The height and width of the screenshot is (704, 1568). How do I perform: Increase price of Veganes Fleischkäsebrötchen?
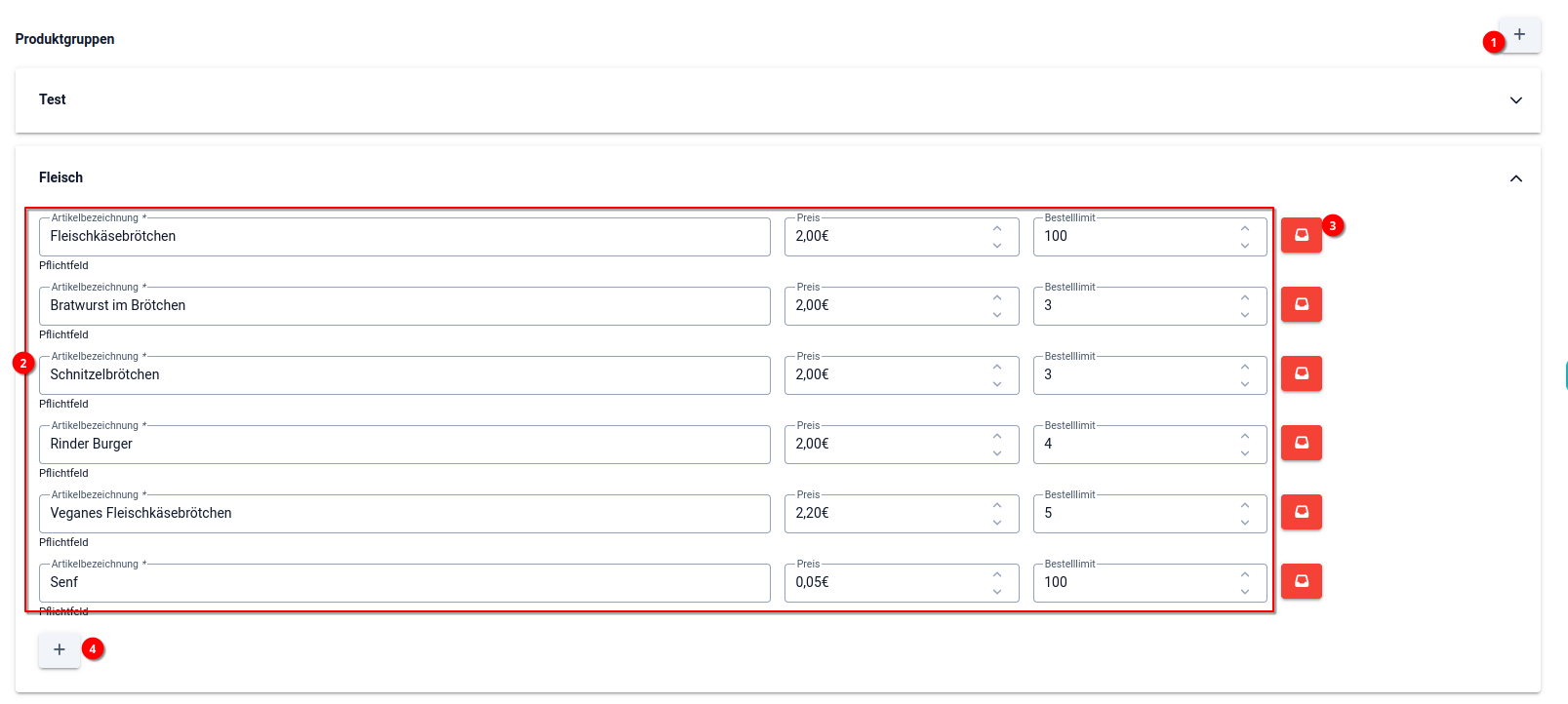(997, 506)
